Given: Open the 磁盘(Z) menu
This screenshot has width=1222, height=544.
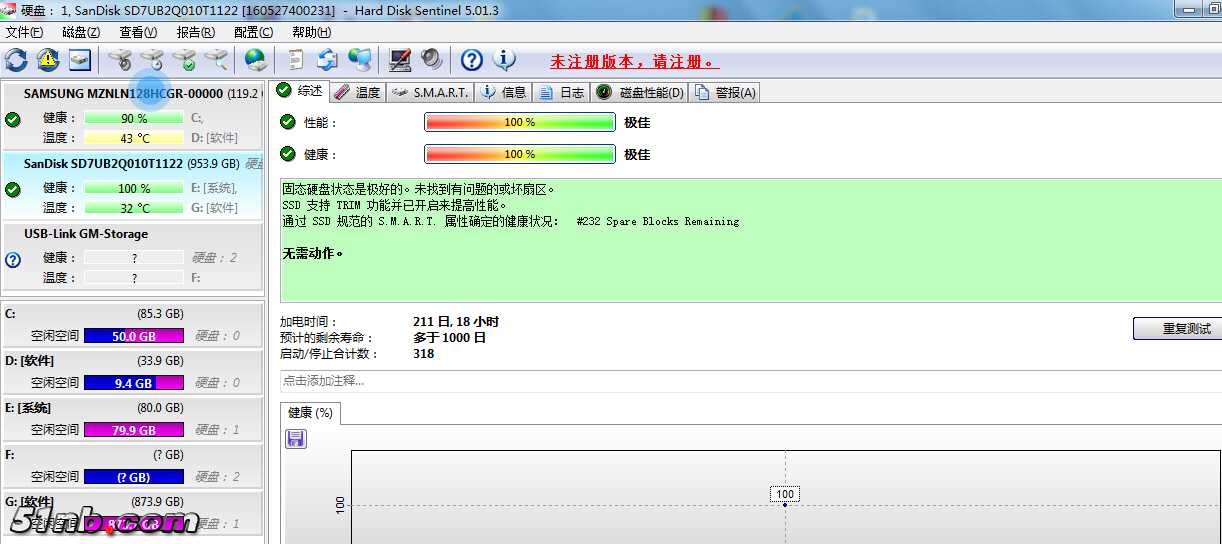Looking at the screenshot, I should point(81,32).
